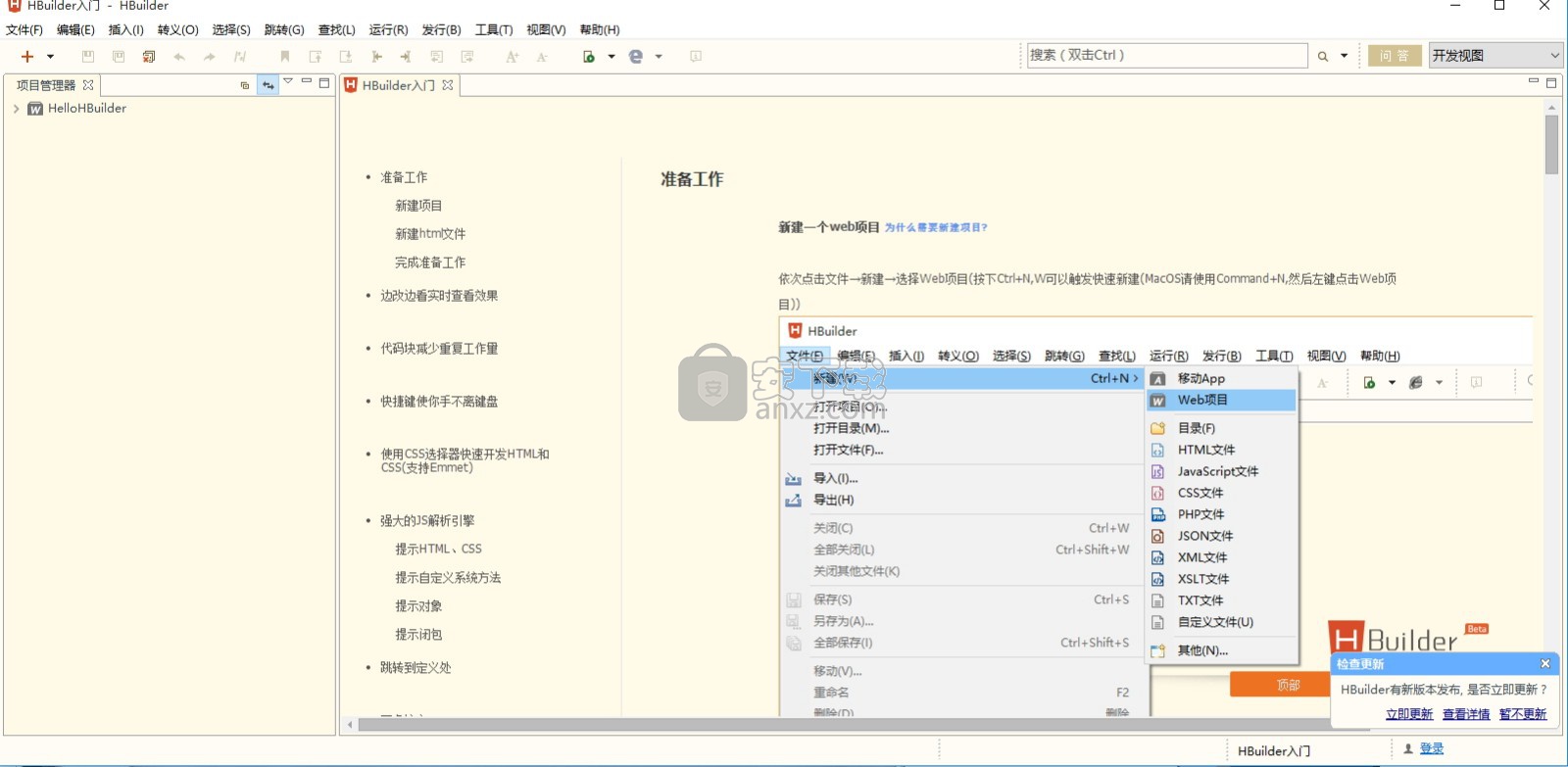Viewport: 1568px width, 767px height.
Task: Open the 插入(I) menu
Action: [x=126, y=29]
